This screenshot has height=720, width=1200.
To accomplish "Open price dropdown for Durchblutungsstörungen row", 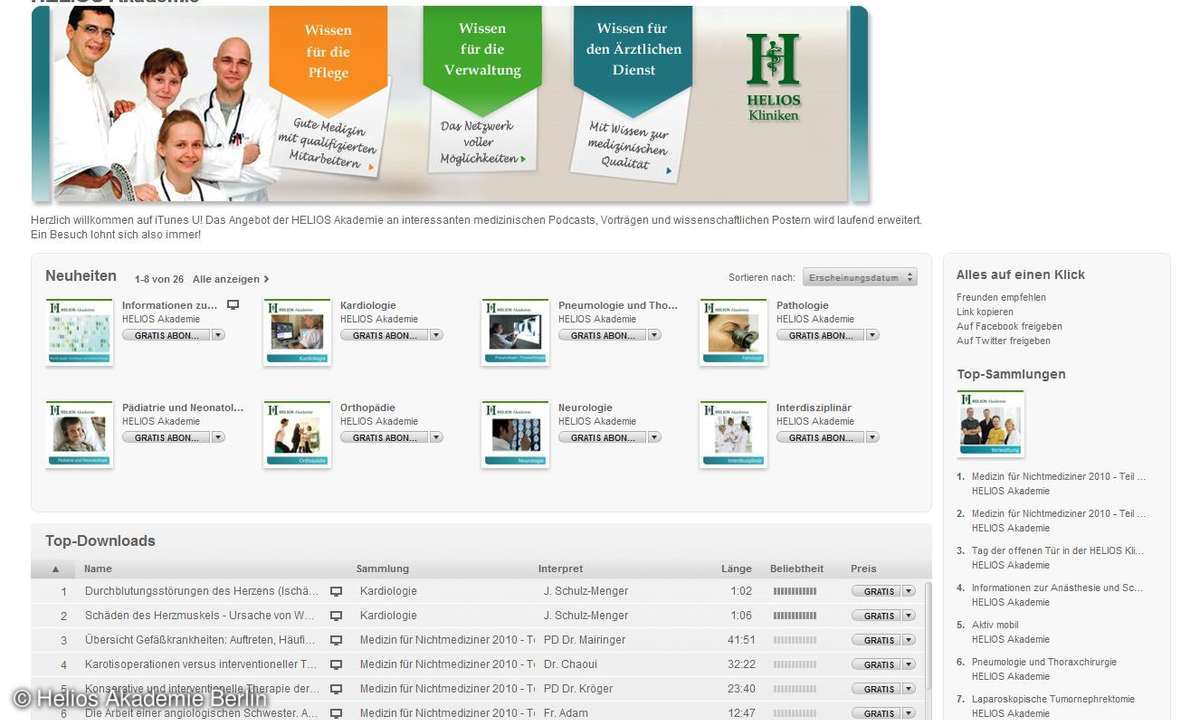I will [x=908, y=591].
